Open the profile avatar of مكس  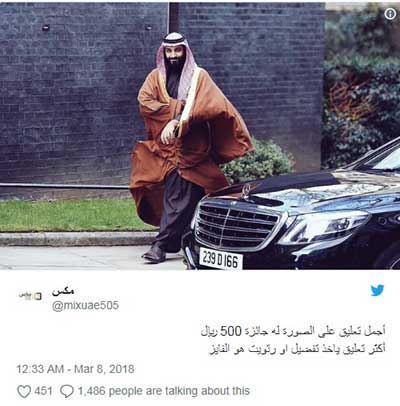coord(30,296)
